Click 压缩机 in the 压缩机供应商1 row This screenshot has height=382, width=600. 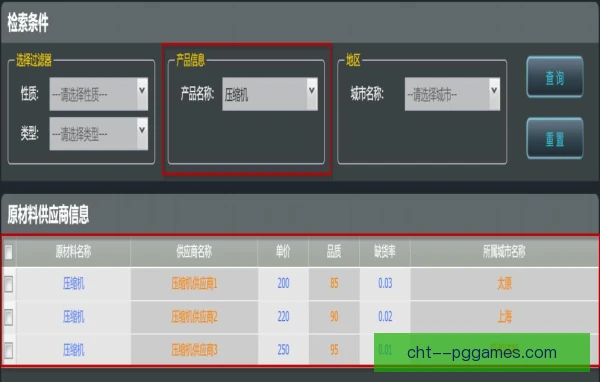(x=73, y=284)
